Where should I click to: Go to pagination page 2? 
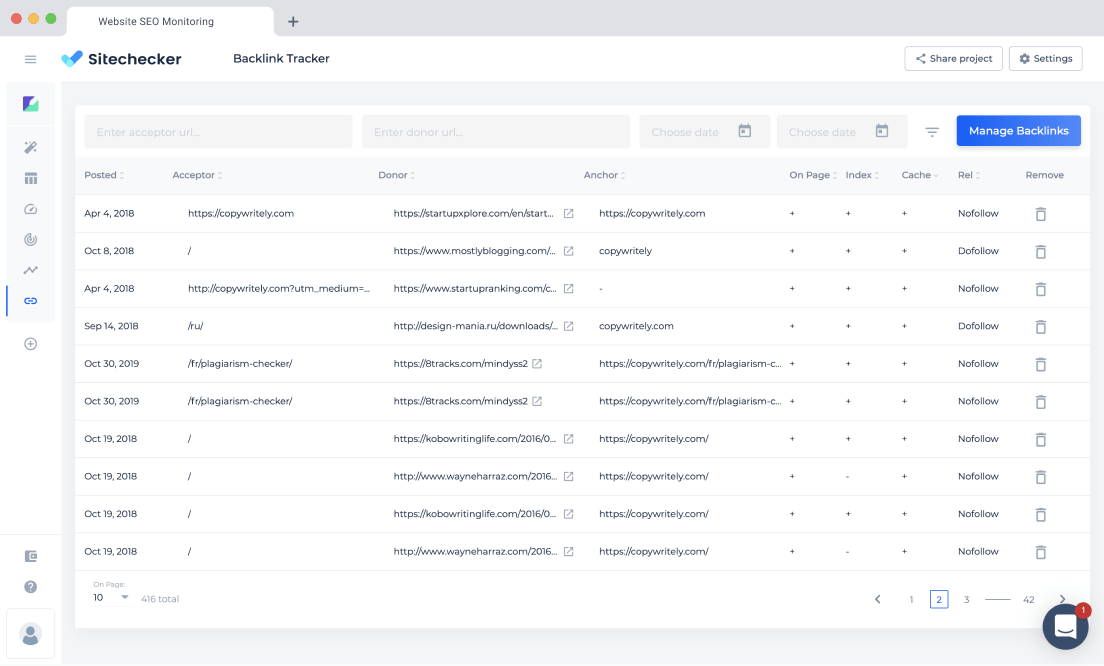(939, 600)
